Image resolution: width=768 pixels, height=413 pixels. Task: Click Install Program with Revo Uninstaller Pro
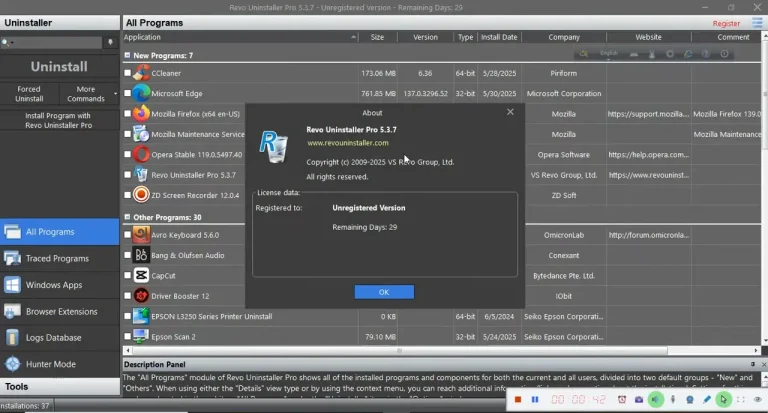59,121
